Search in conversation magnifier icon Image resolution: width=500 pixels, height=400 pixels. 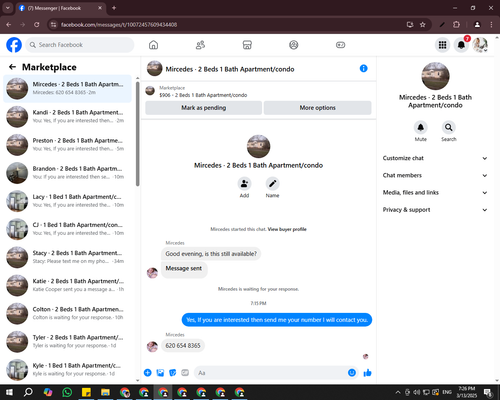pyautogui.click(x=449, y=127)
